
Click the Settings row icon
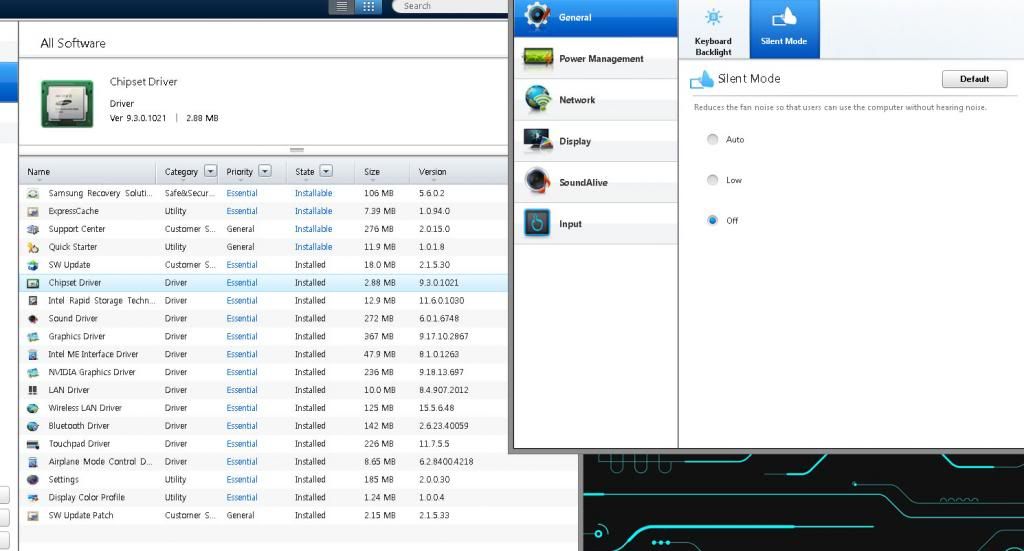pos(33,480)
